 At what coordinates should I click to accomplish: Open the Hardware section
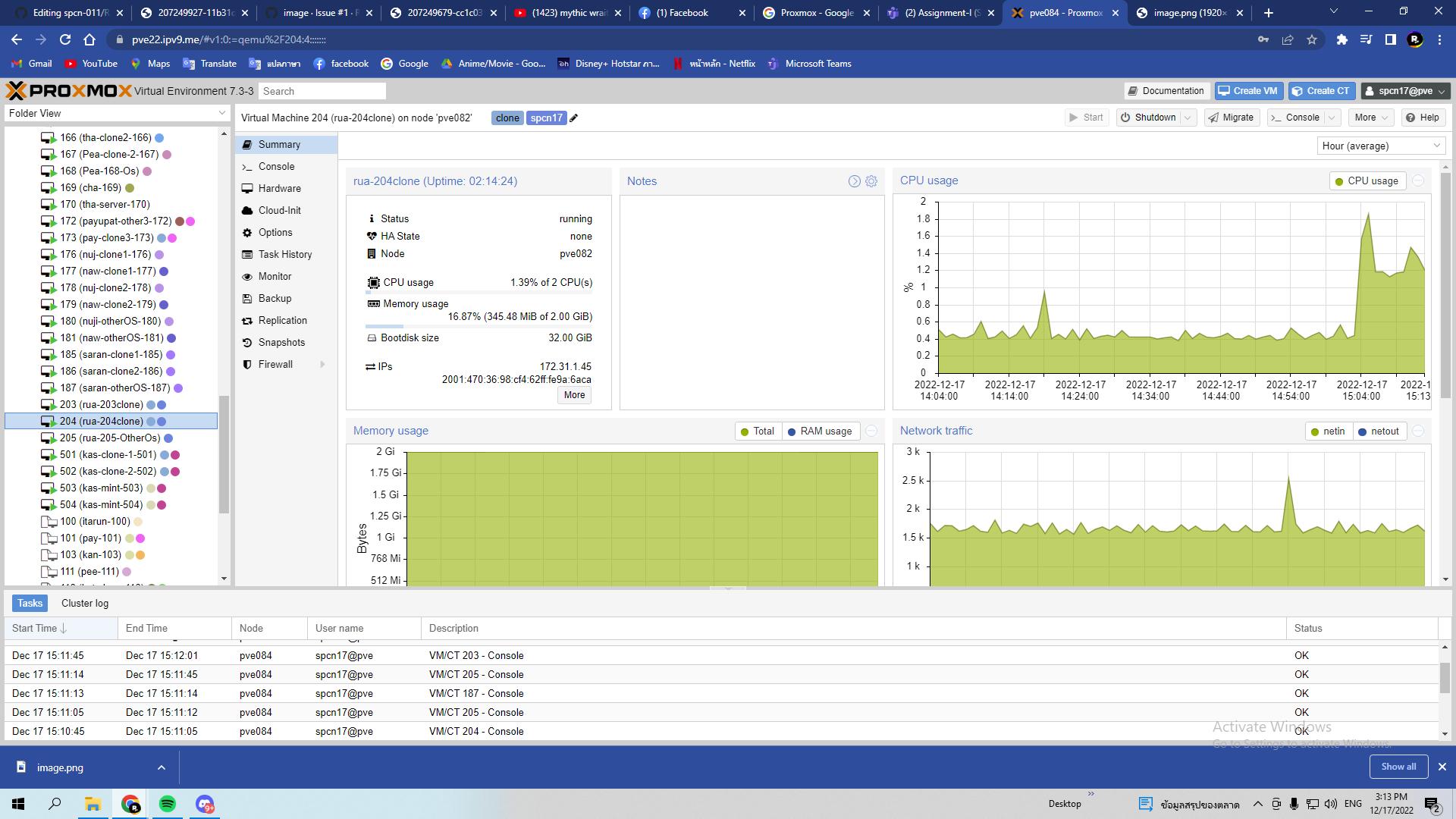click(287, 189)
